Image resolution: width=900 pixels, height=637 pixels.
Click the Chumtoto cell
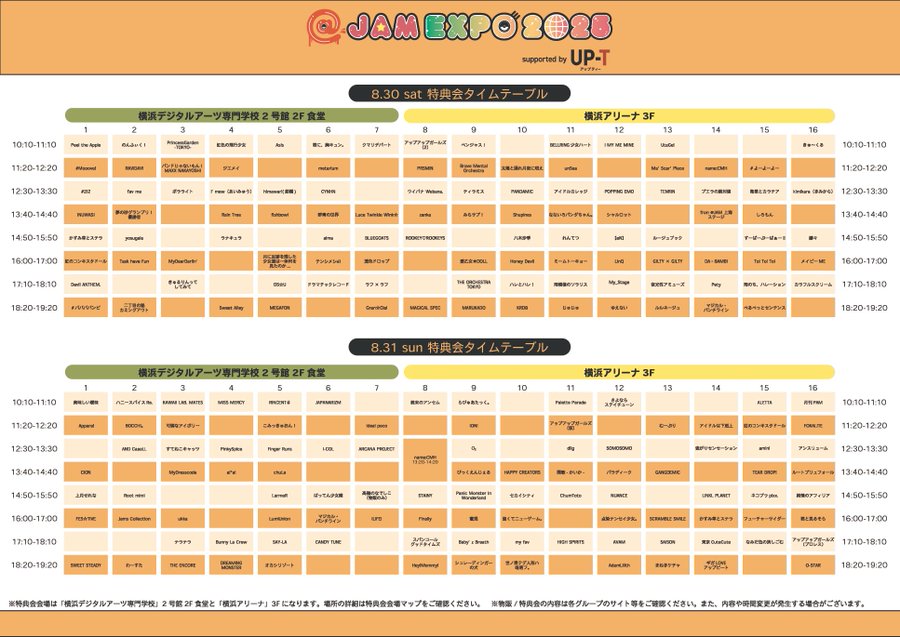571,495
